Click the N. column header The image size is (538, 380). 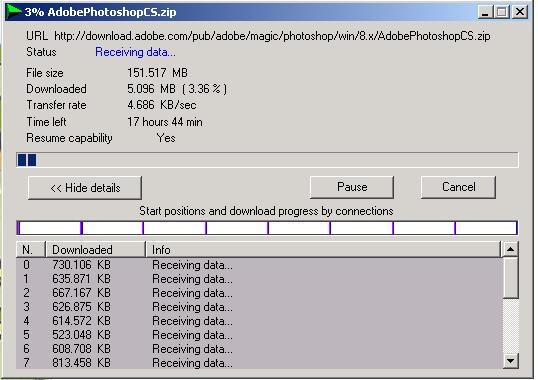click(31, 249)
